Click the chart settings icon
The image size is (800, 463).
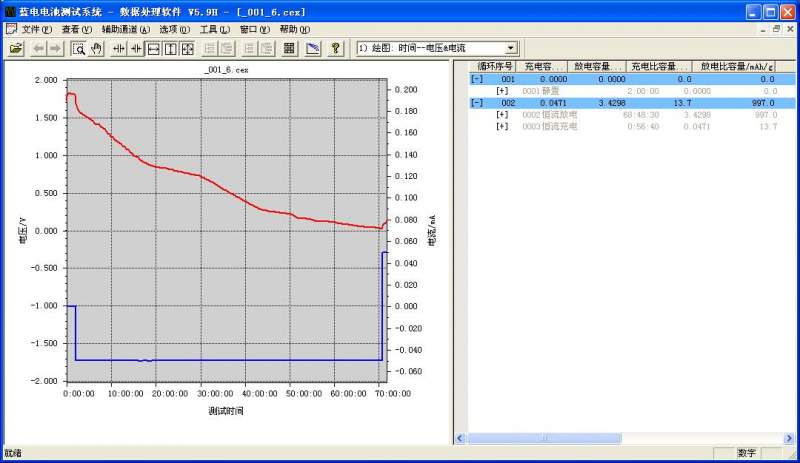point(312,48)
